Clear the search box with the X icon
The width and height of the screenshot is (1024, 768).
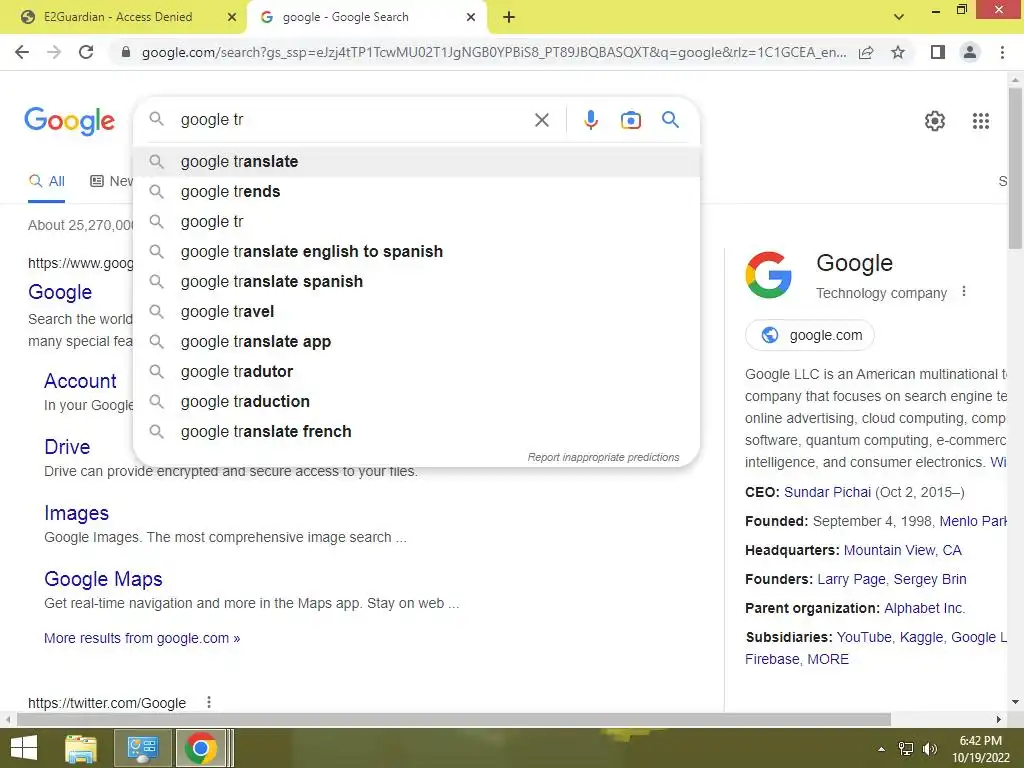tap(541, 120)
